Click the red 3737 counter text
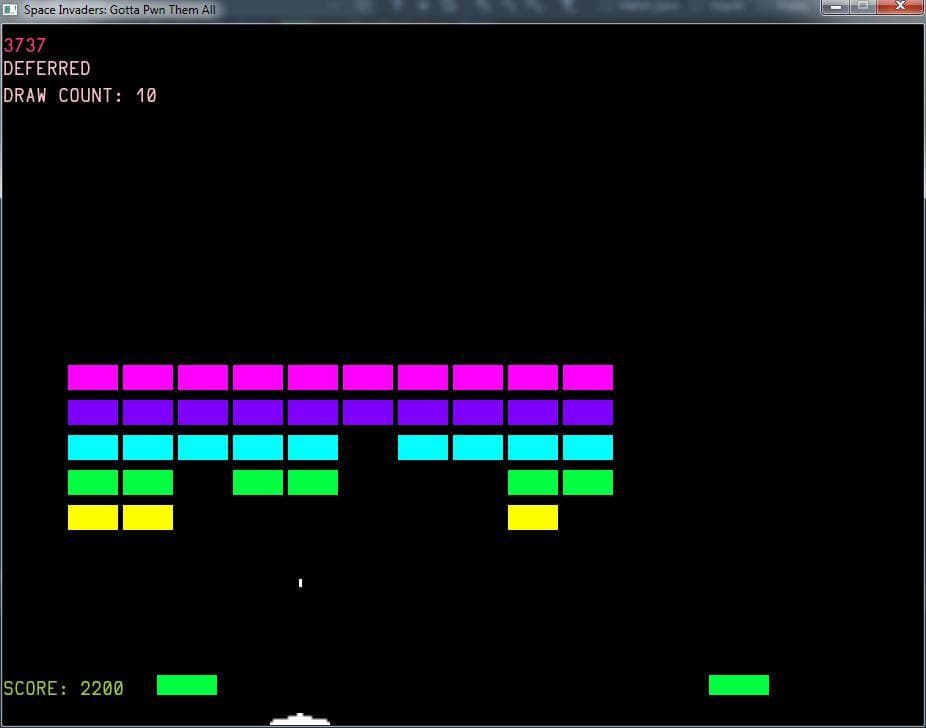 tap(24, 45)
